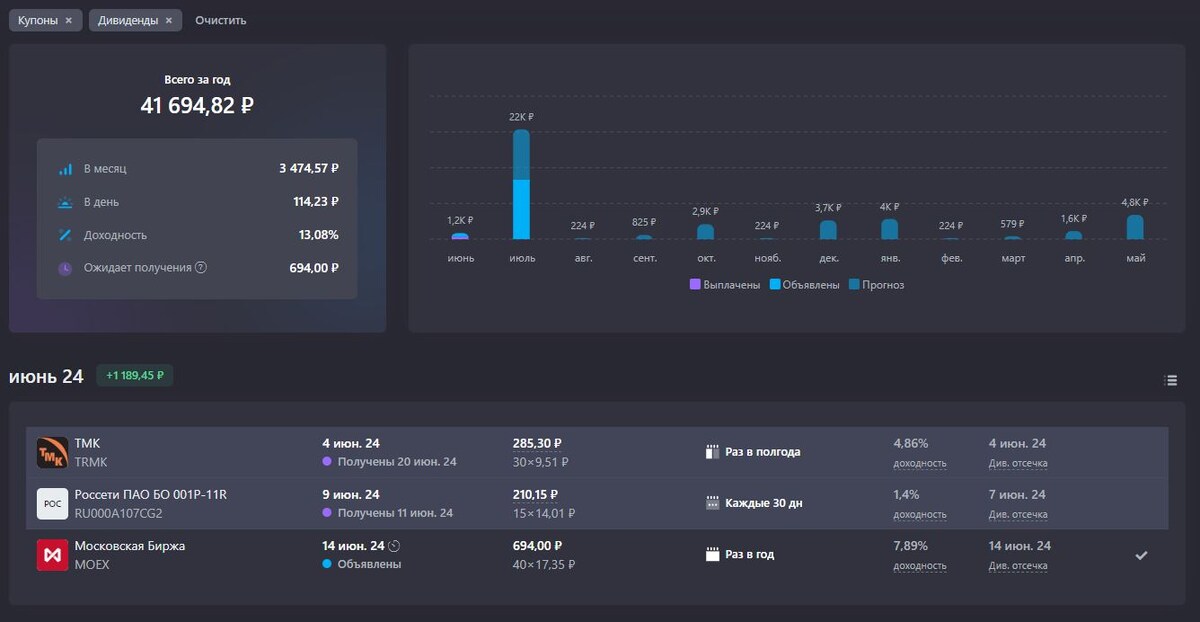Image resolution: width=1200 pixels, height=622 pixels.
Task: Click the Каждые 30 дн calendar icon
Action: pos(713,503)
